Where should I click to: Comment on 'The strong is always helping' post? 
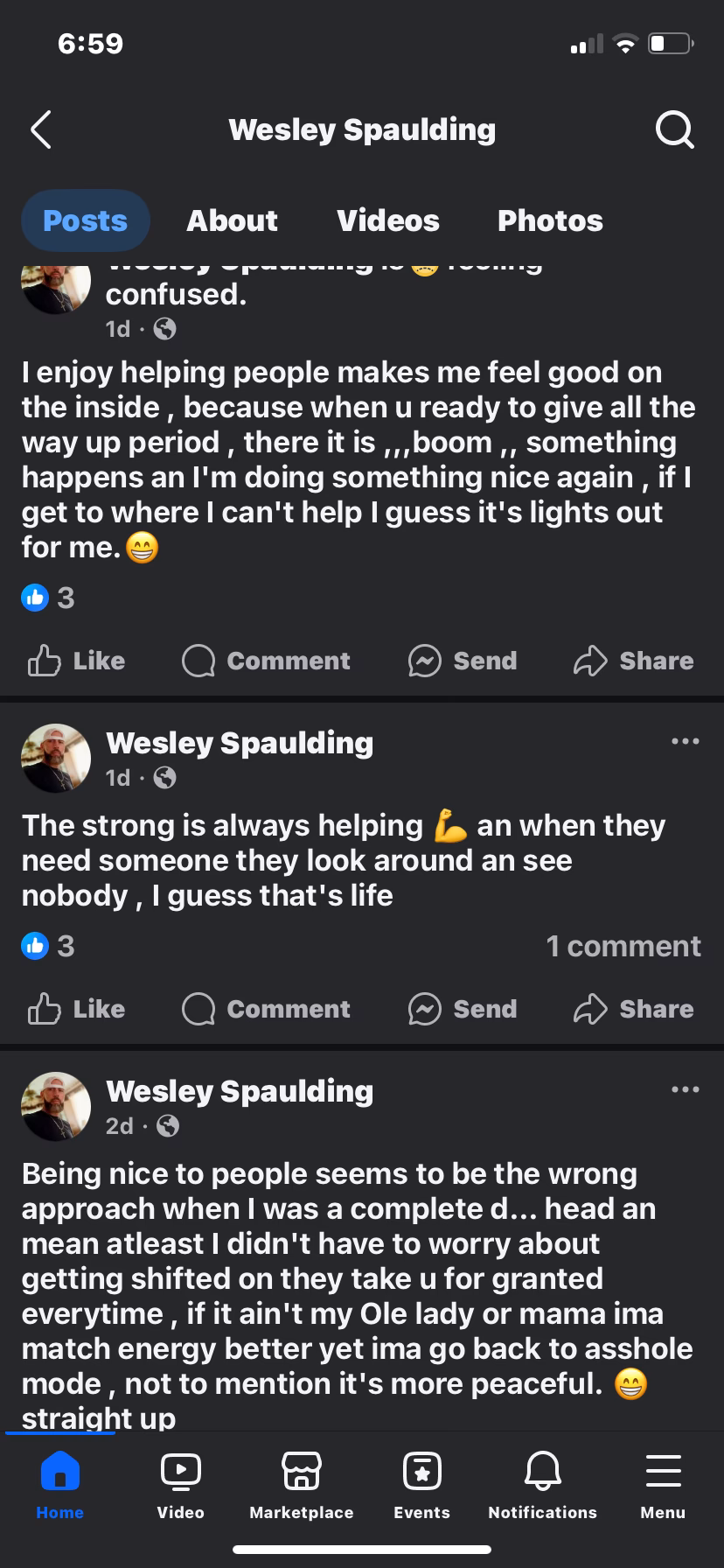266,1009
